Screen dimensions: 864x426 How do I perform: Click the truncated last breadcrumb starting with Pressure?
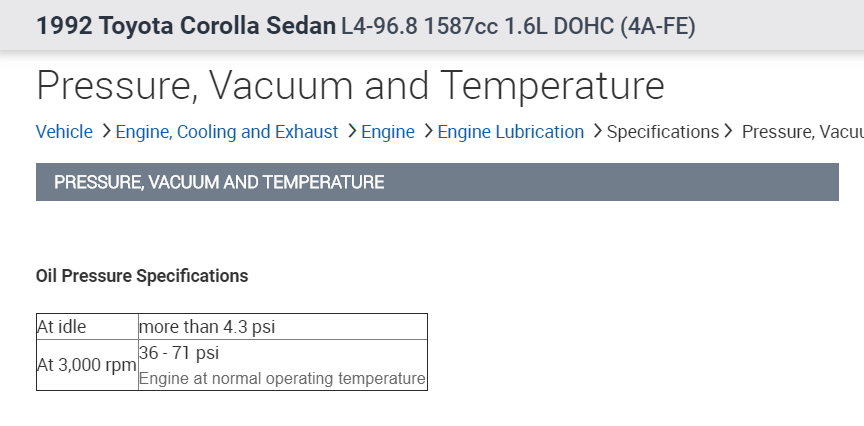pos(802,132)
